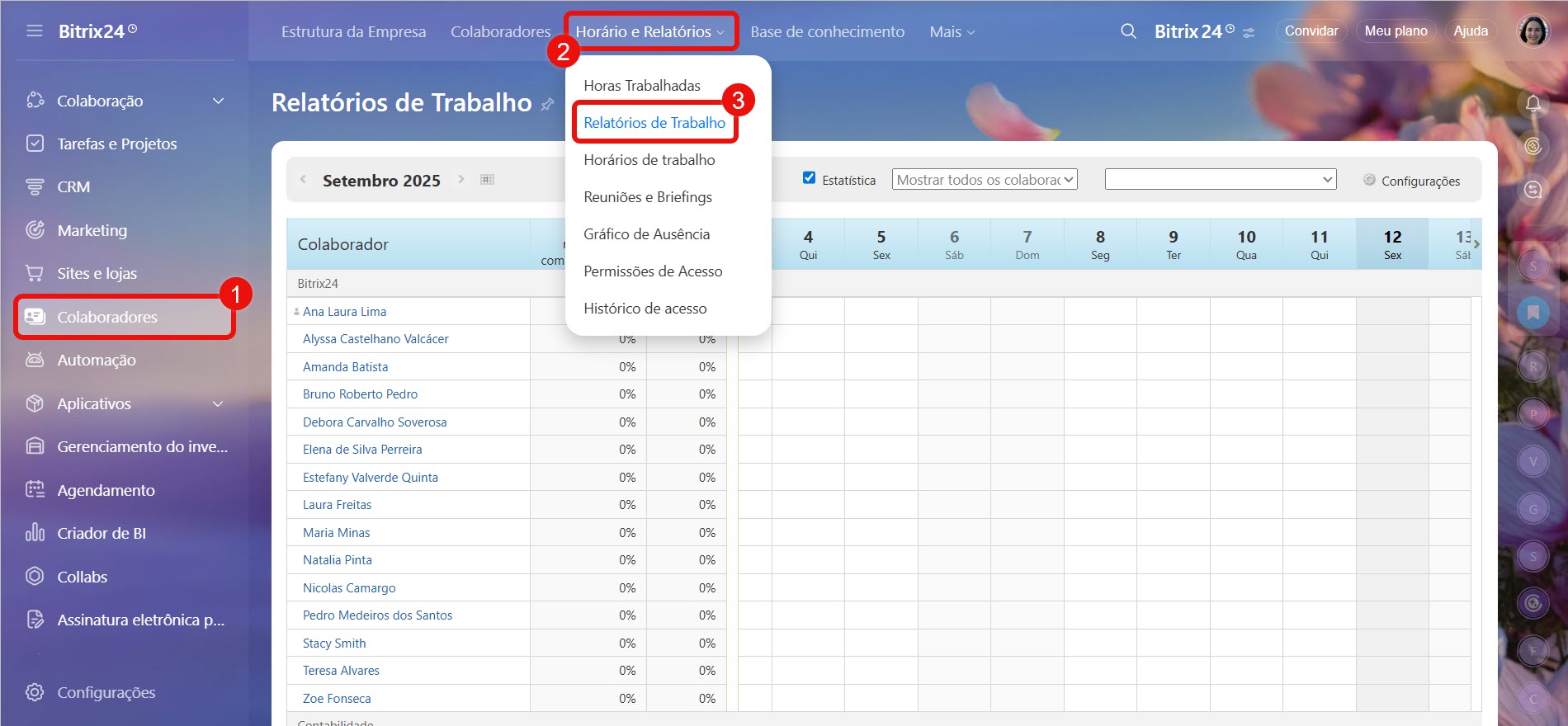Click the Bitrix24 logo in sidebar
Screen dimensions: 1568x726
97,31
